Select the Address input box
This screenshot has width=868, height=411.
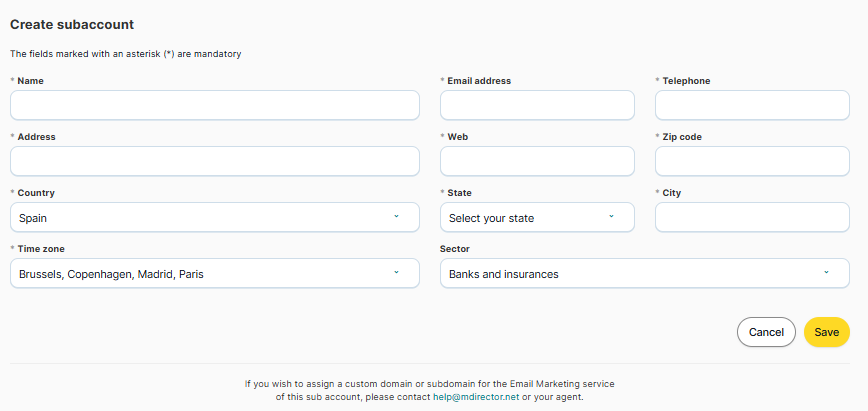pos(214,161)
